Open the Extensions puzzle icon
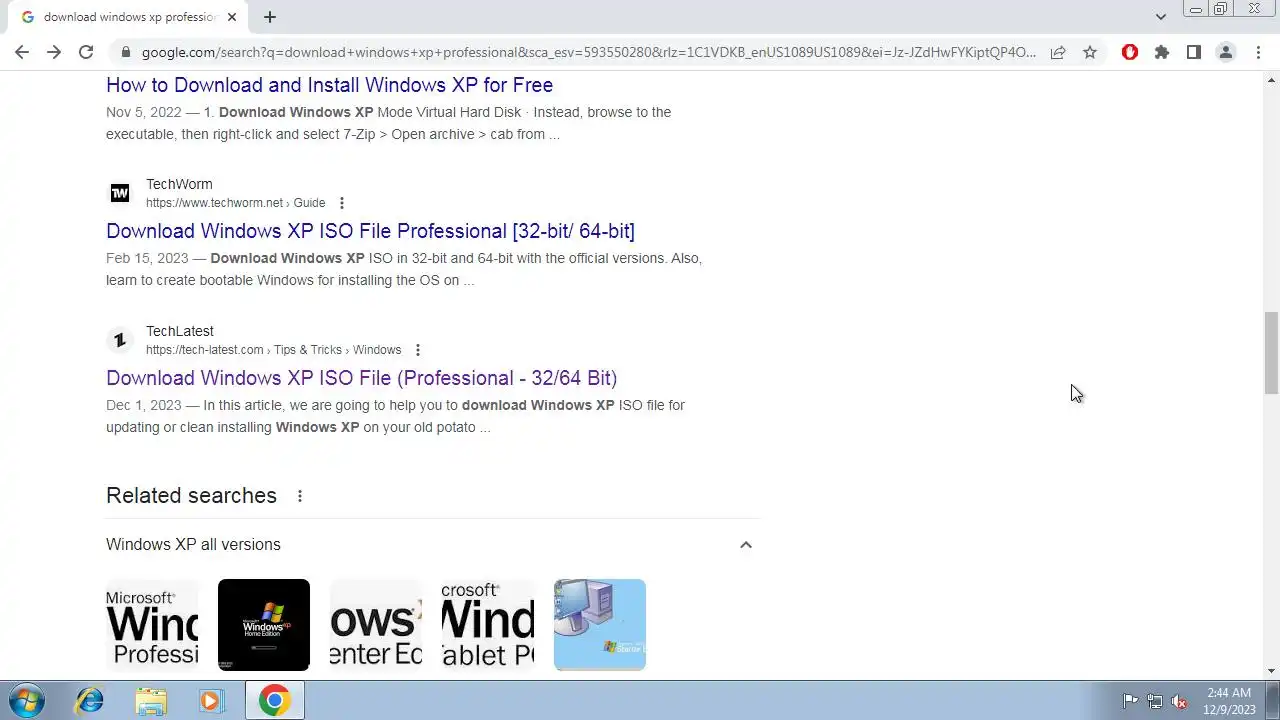The image size is (1280, 720). [x=1162, y=52]
